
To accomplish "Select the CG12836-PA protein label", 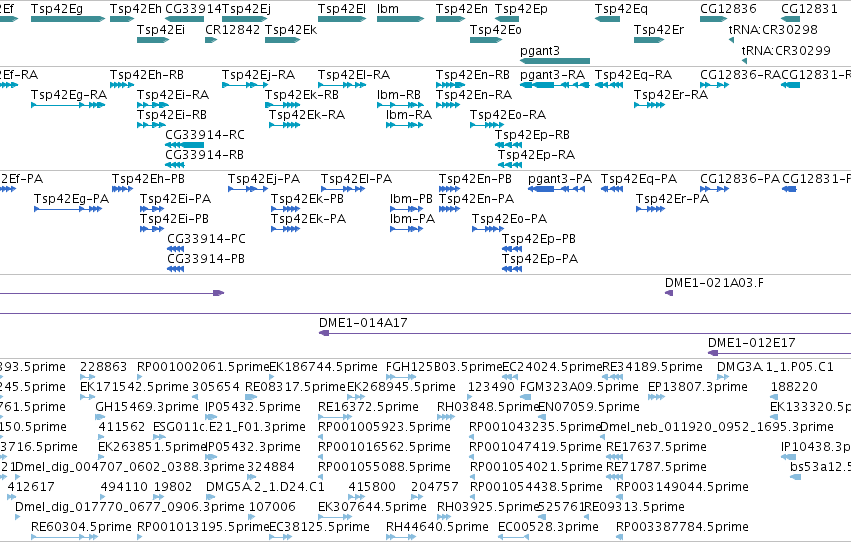I will tap(740, 179).
